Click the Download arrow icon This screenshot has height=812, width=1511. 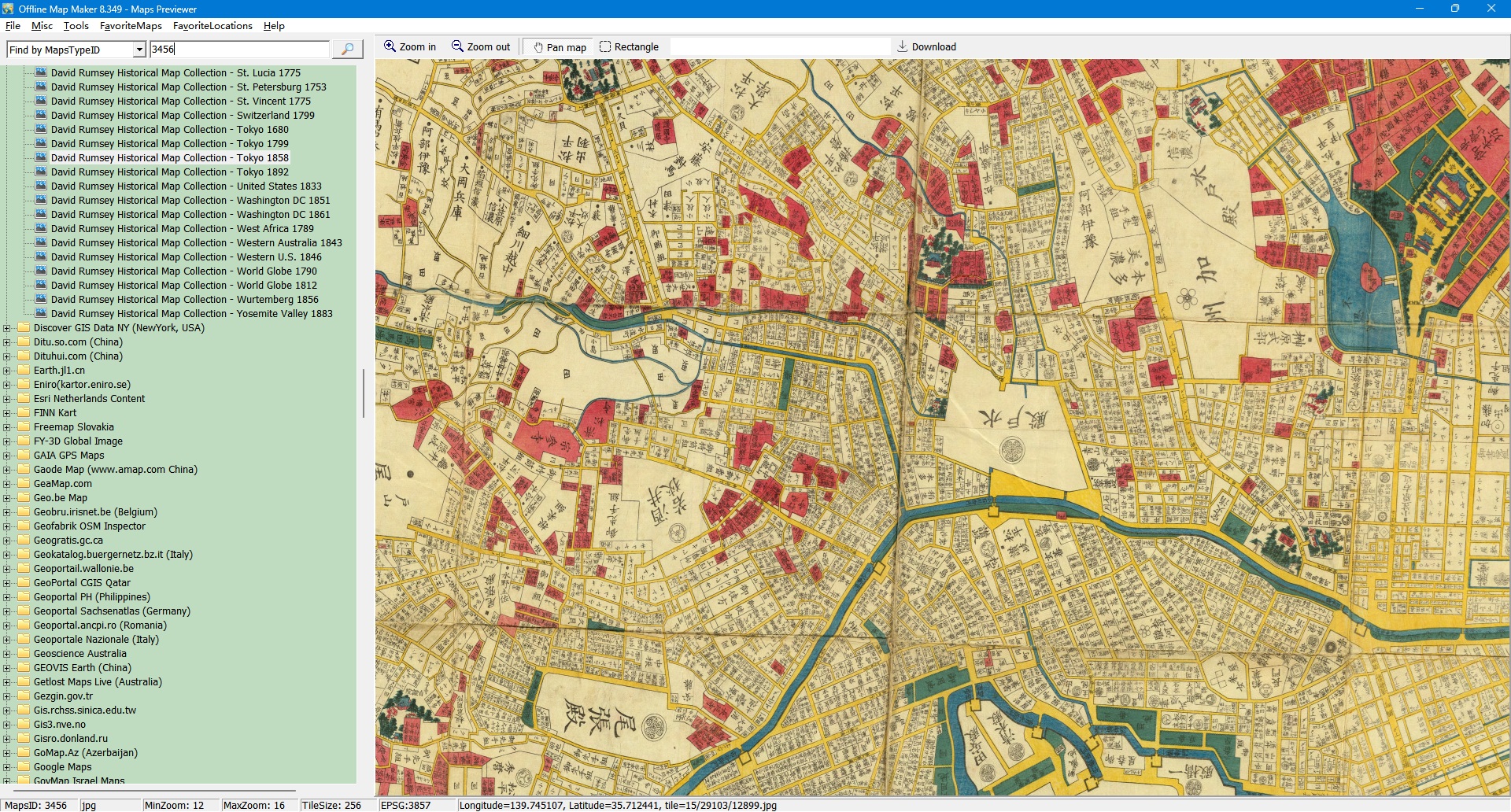coord(903,46)
